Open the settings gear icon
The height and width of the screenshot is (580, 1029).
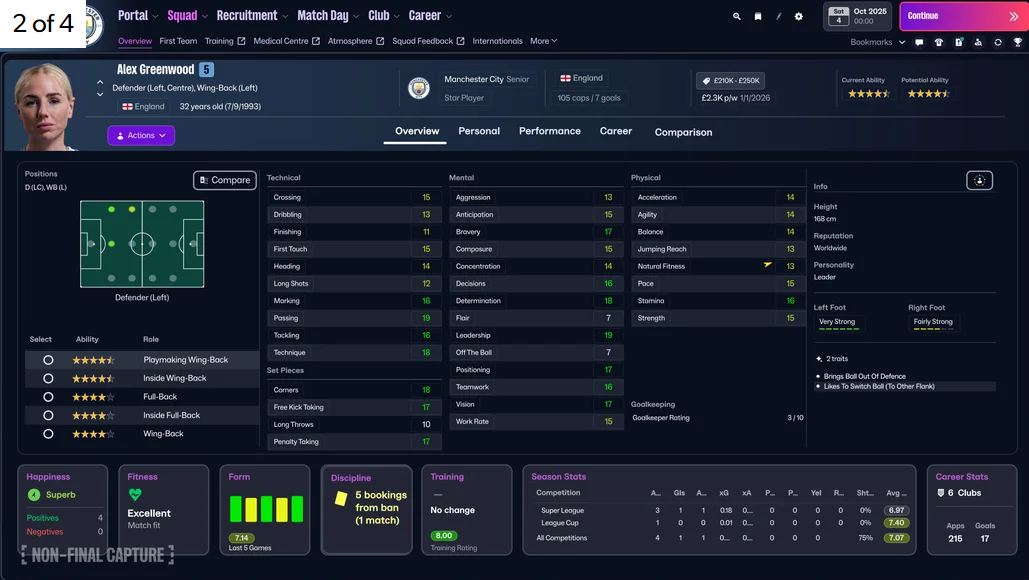click(x=799, y=16)
